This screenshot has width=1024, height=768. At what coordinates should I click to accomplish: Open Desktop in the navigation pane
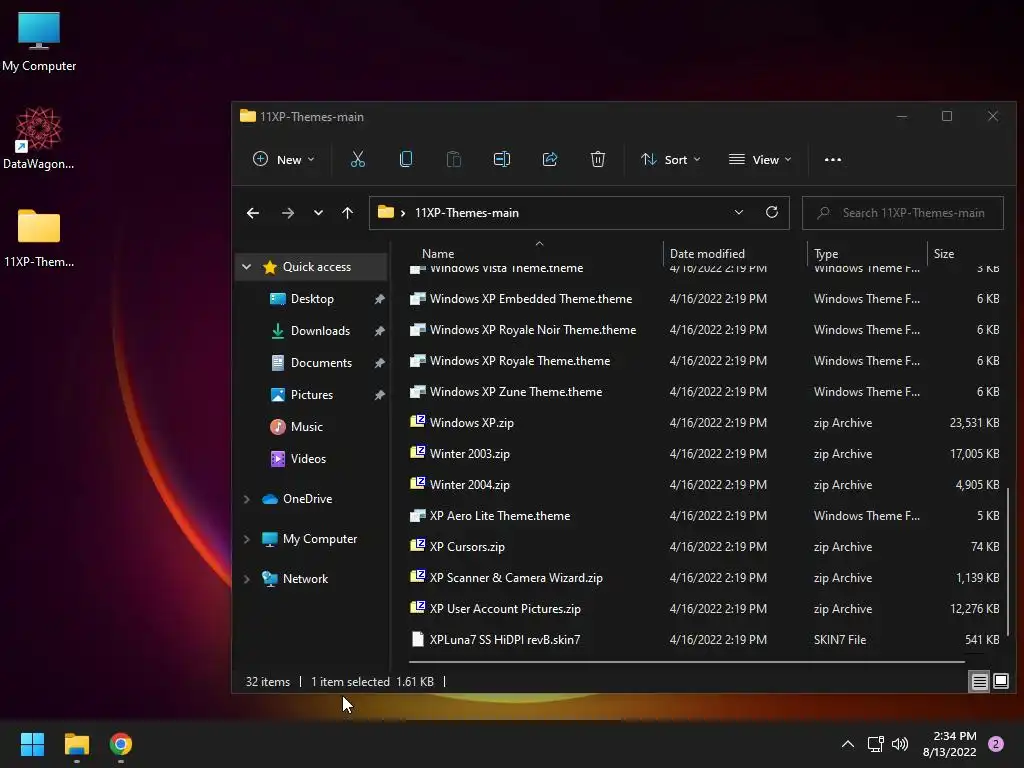pyautogui.click(x=312, y=299)
